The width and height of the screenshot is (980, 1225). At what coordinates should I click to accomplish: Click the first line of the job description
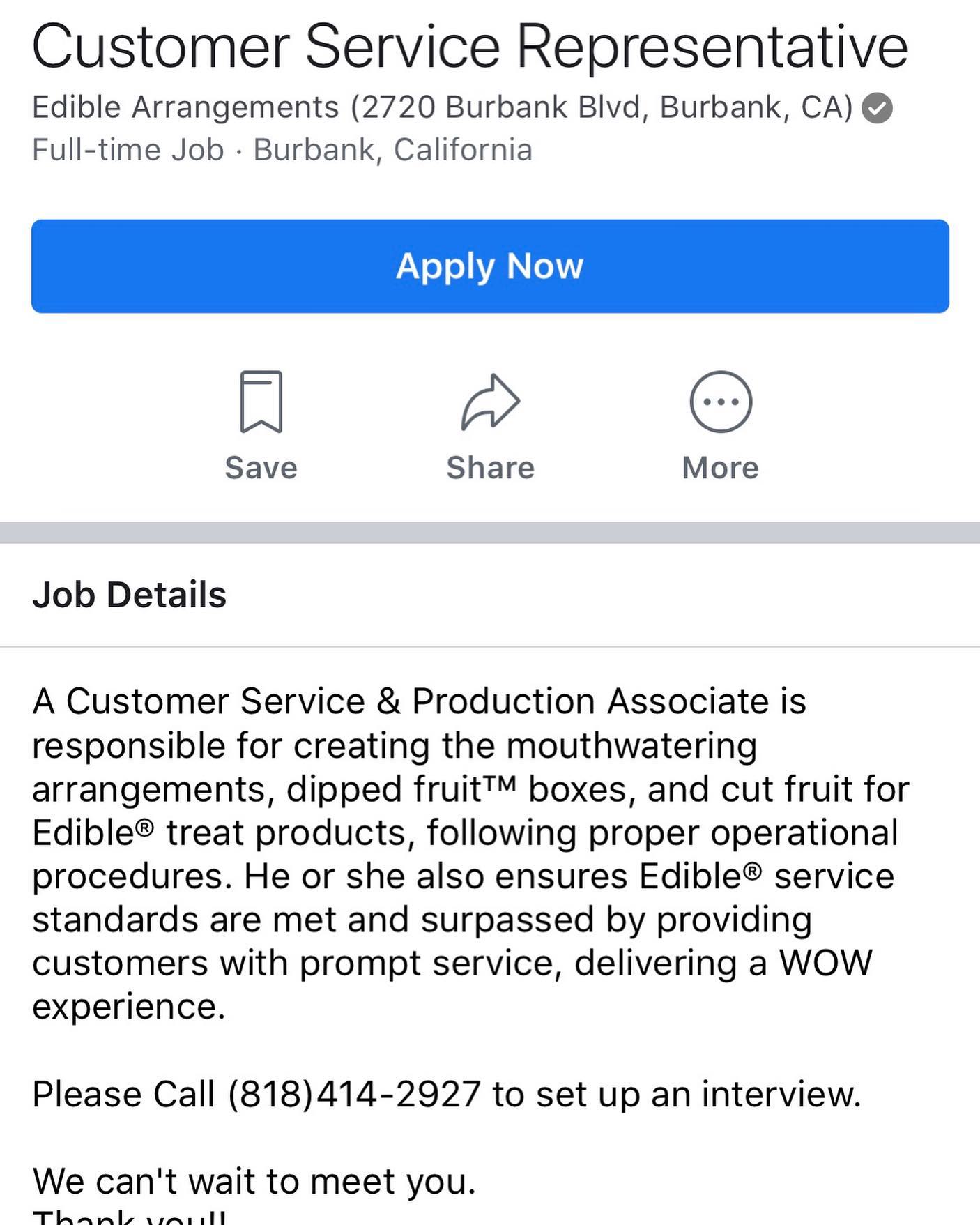[418, 701]
